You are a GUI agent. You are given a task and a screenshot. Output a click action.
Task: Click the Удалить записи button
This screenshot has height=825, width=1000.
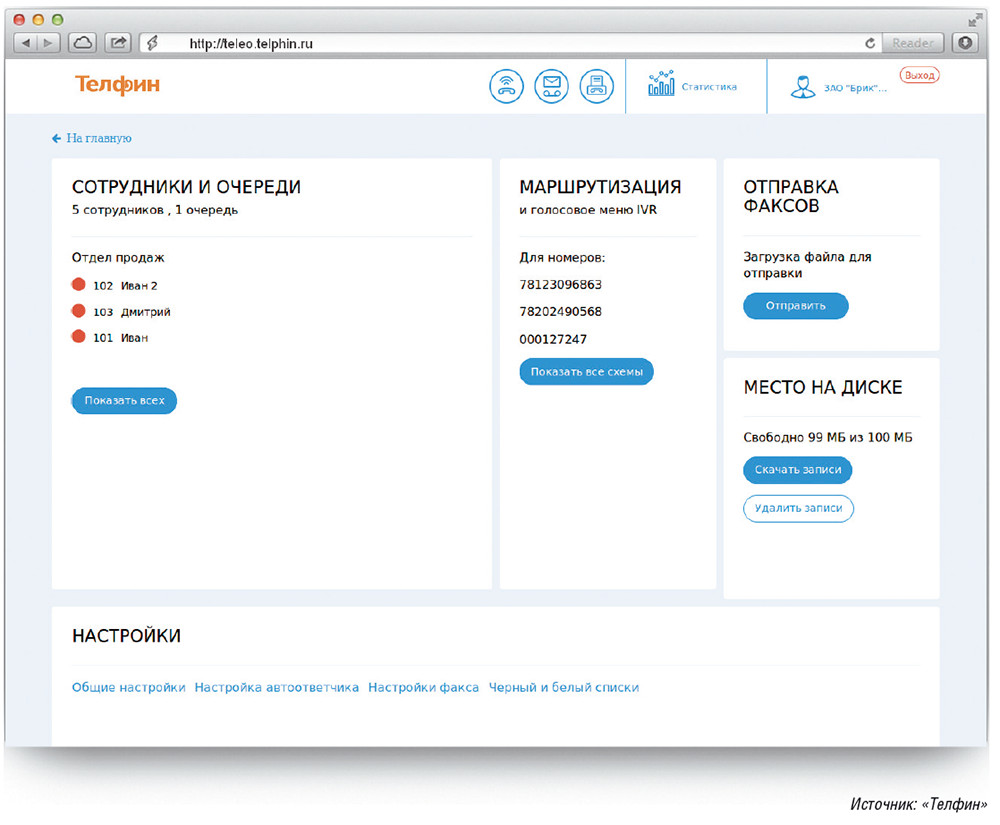point(798,508)
